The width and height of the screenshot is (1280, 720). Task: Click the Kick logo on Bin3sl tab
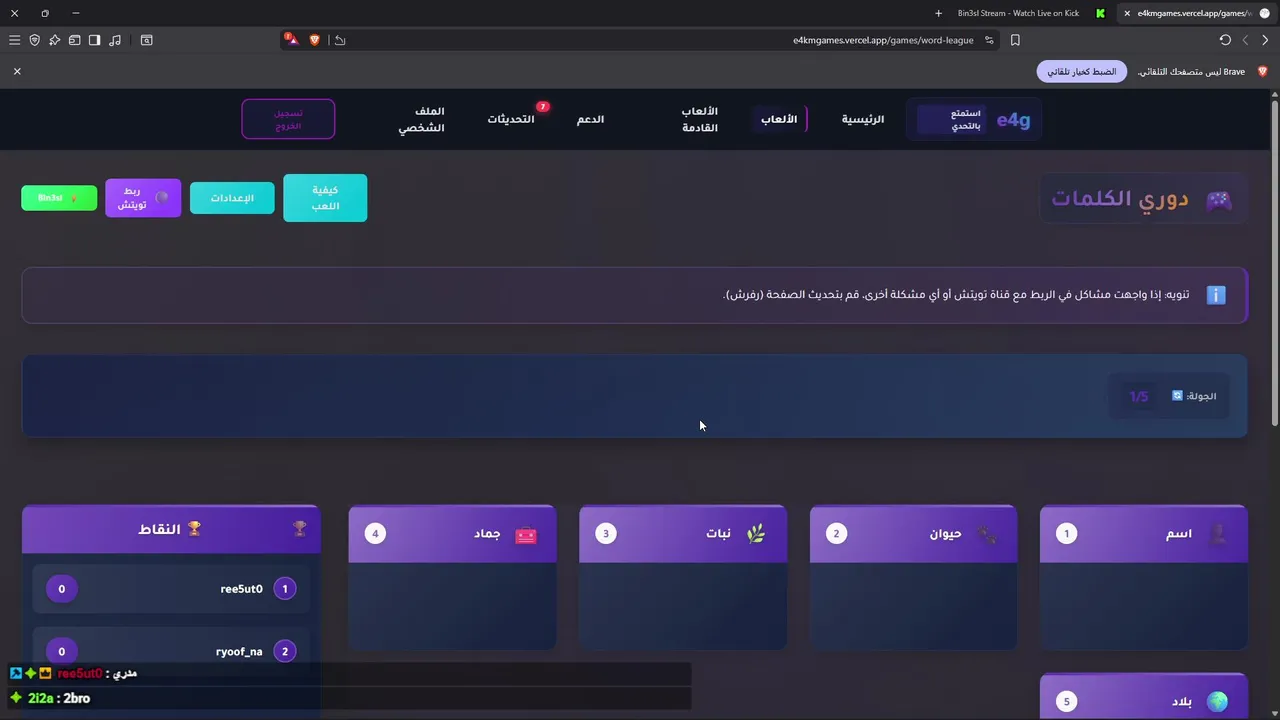(1100, 13)
